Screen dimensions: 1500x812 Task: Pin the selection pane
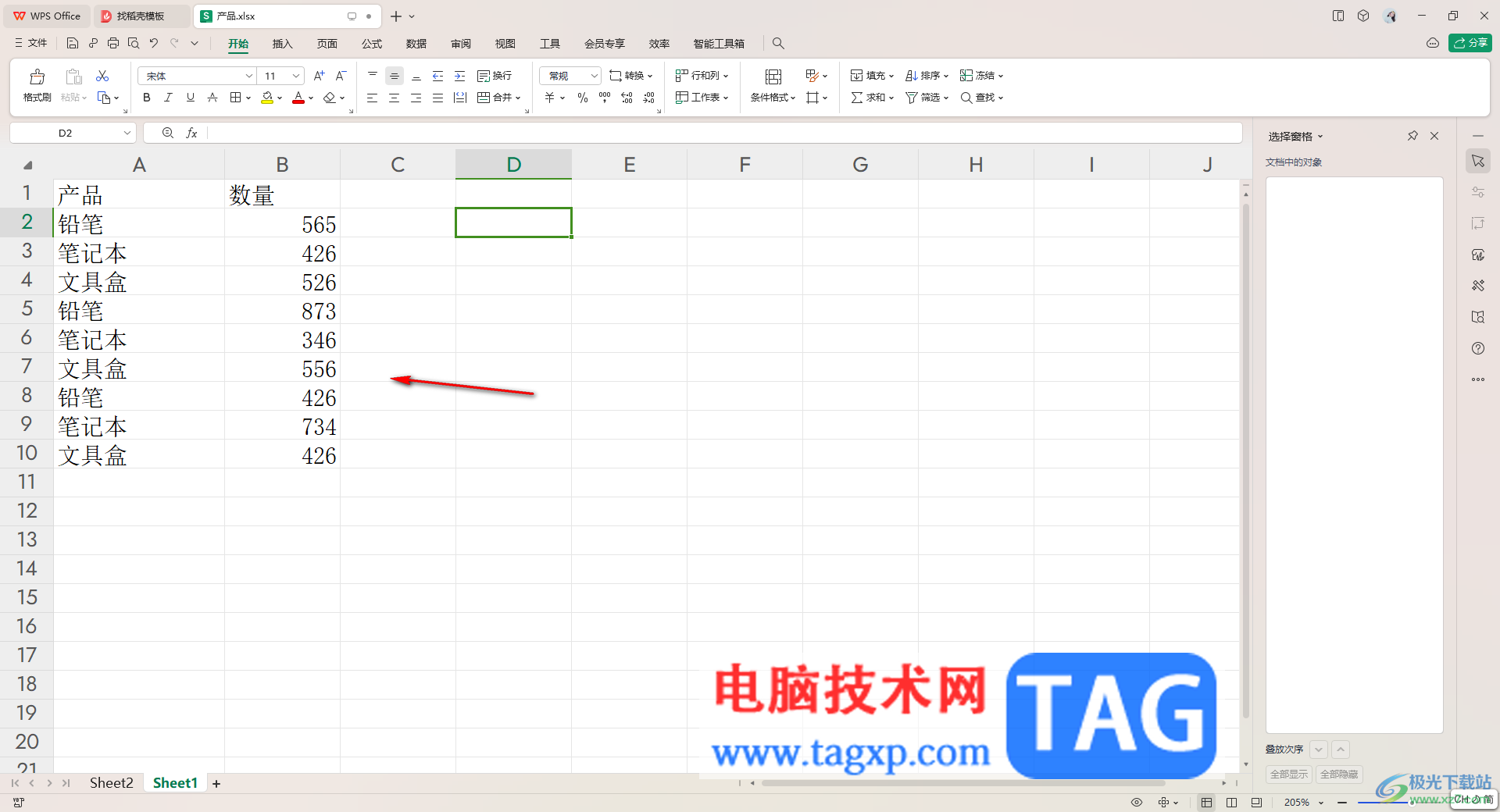1412,136
